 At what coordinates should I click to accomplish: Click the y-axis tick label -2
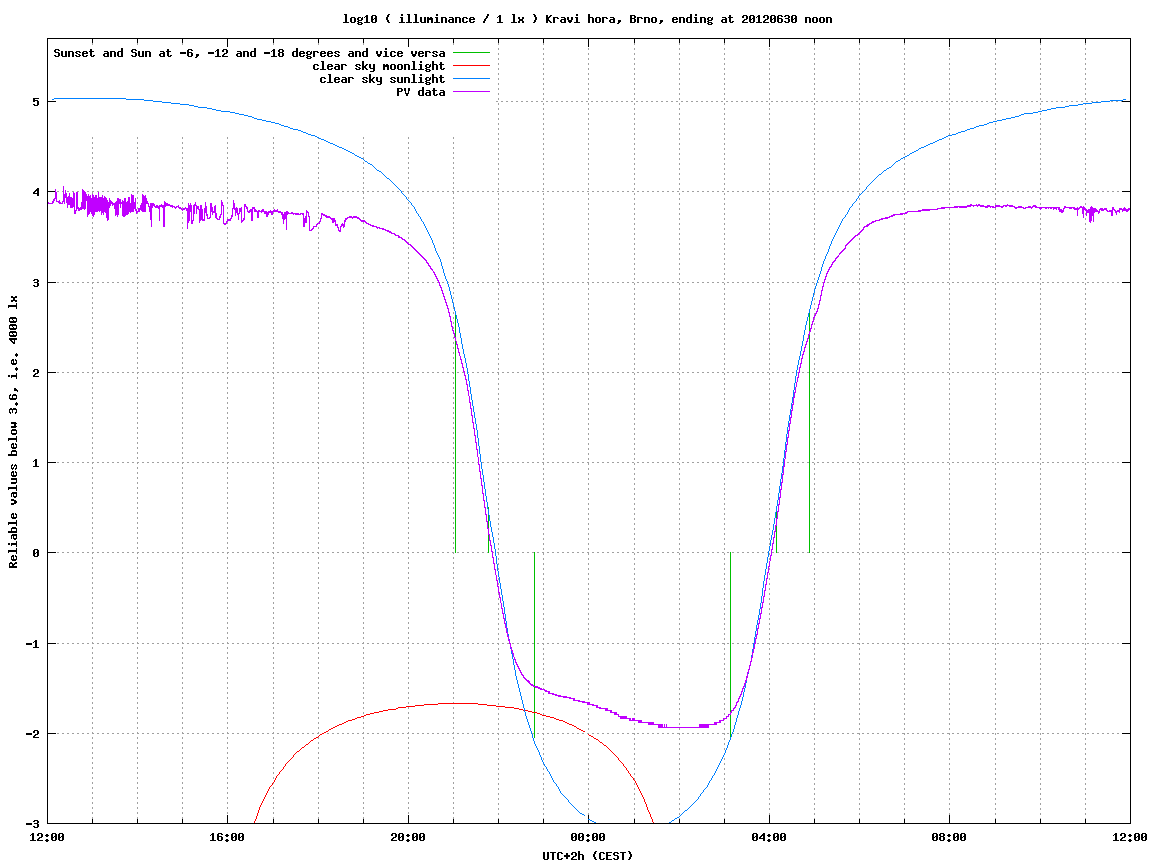point(32,734)
